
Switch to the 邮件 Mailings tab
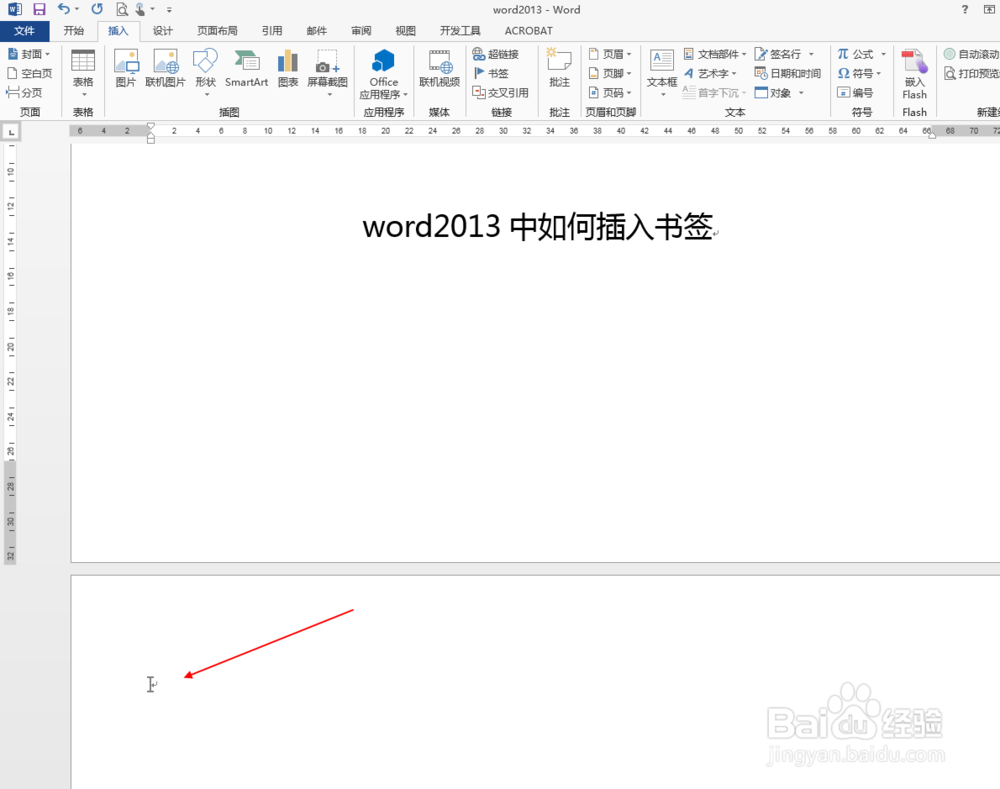[316, 31]
